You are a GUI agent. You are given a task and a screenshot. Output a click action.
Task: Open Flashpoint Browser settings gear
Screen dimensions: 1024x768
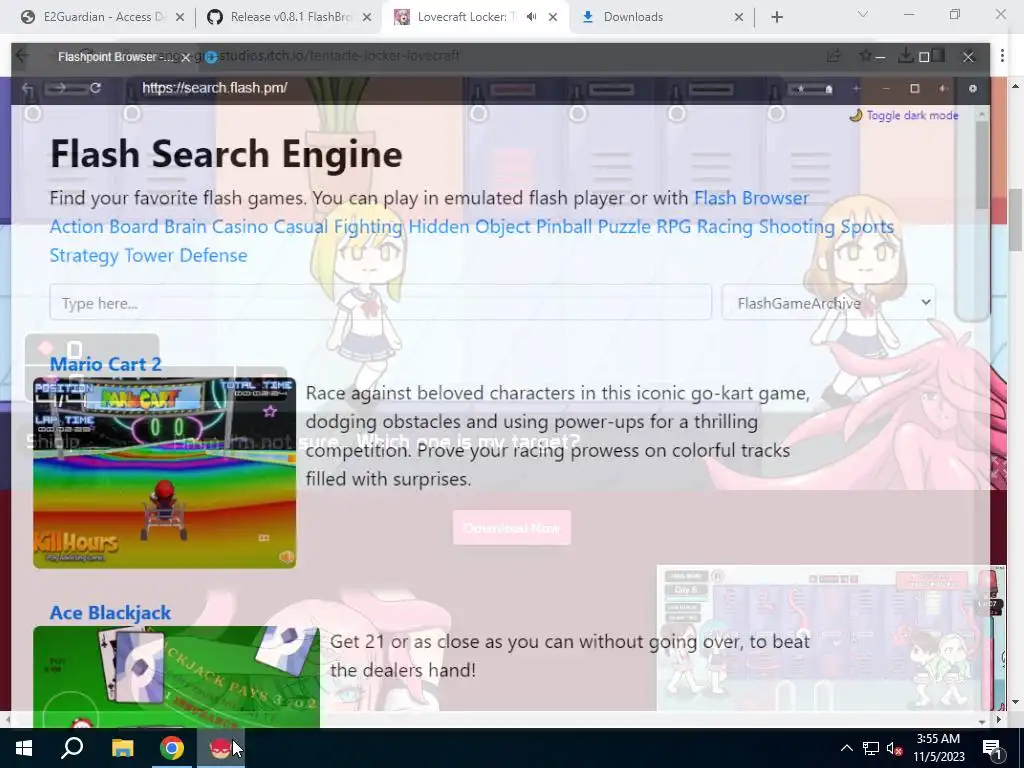(972, 88)
